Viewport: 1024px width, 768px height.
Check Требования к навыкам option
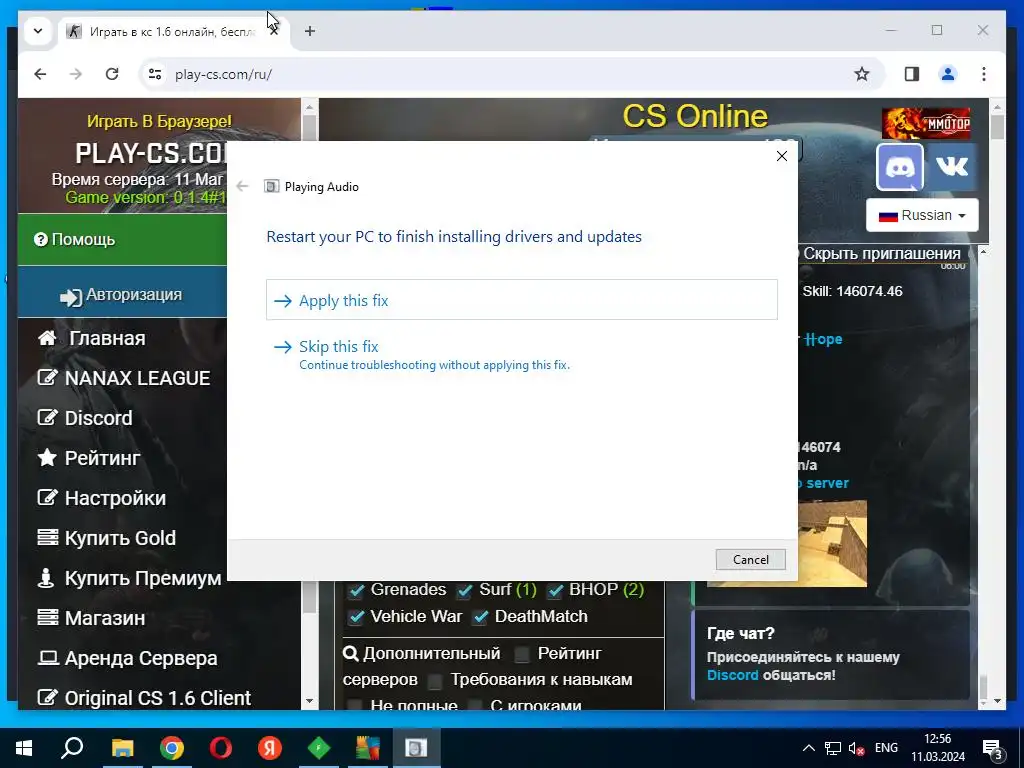[434, 681]
